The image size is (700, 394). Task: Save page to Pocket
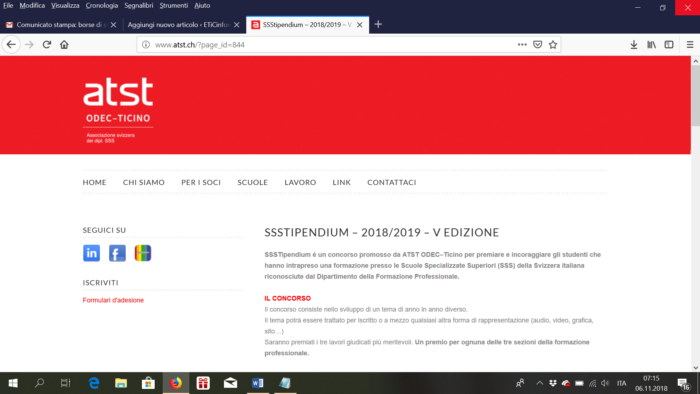click(x=538, y=45)
